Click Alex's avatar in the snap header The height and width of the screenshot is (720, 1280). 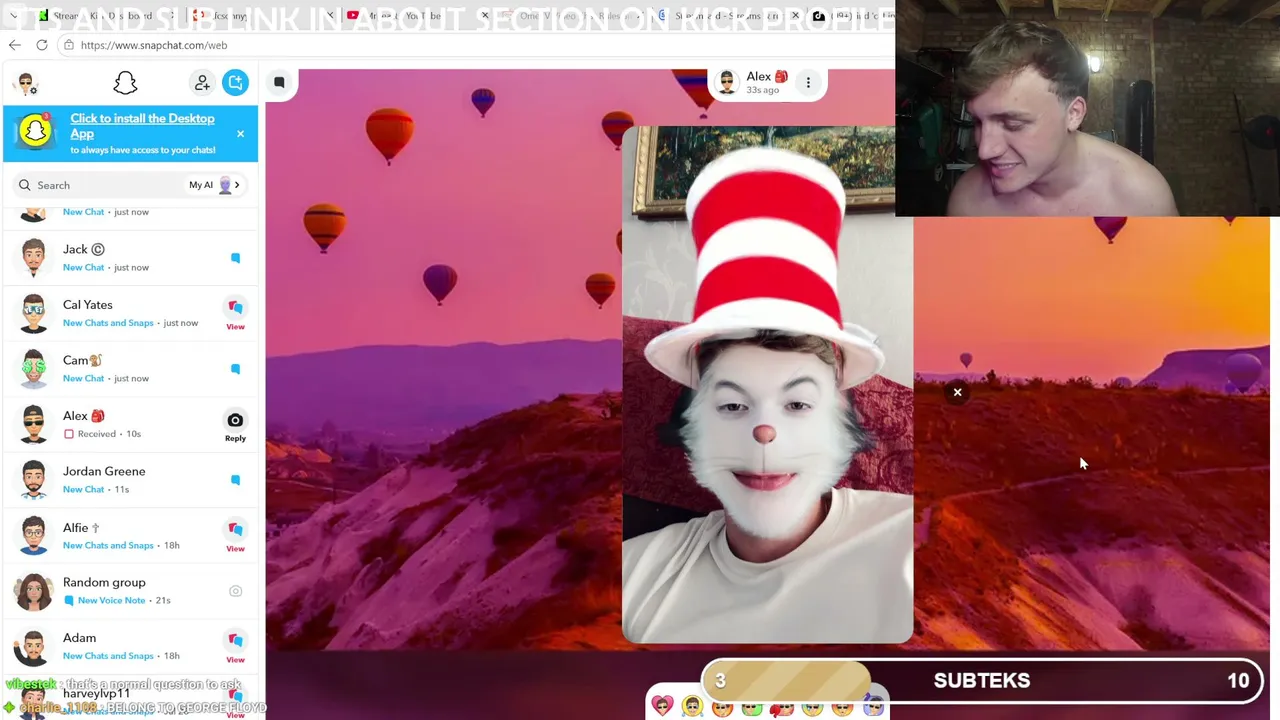[727, 83]
